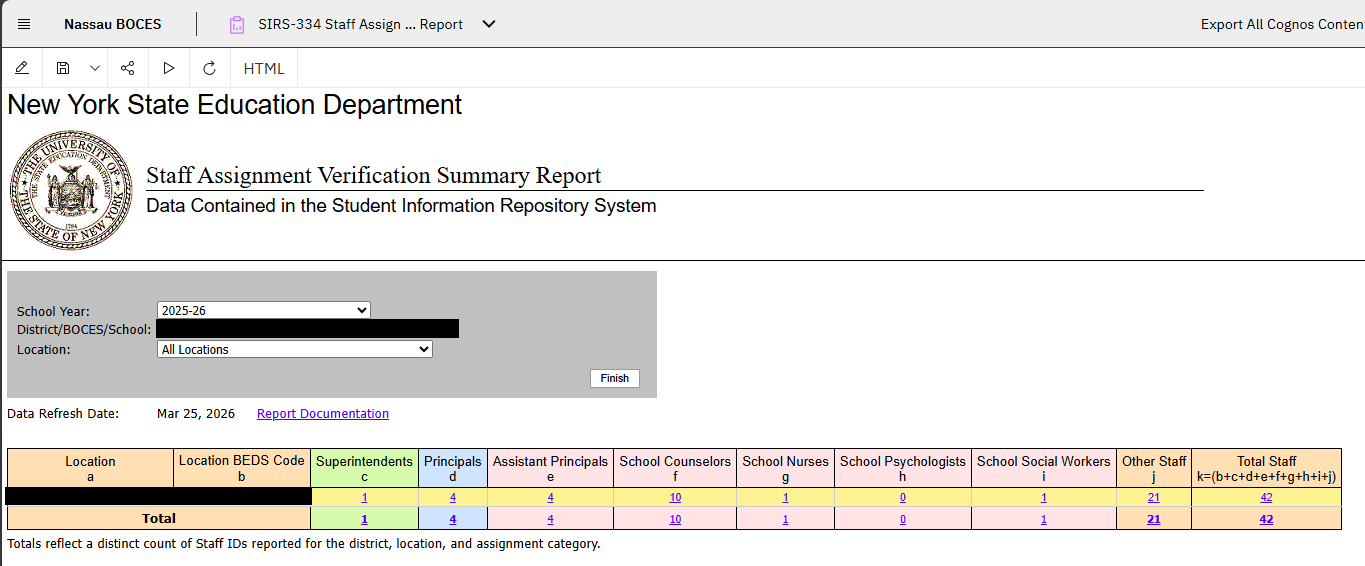Image resolution: width=1365 pixels, height=566 pixels.
Task: Click the share icon
Action: (x=127, y=68)
